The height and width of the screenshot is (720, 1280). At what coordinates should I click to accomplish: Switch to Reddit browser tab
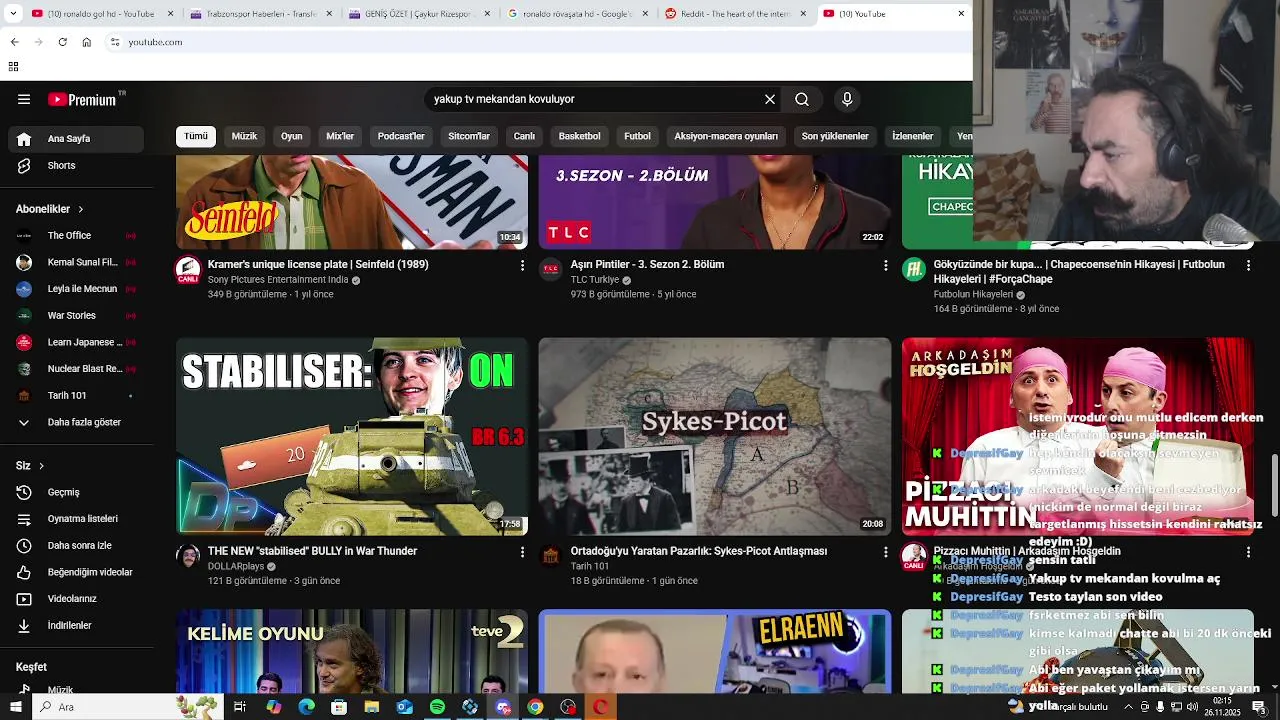(736, 14)
